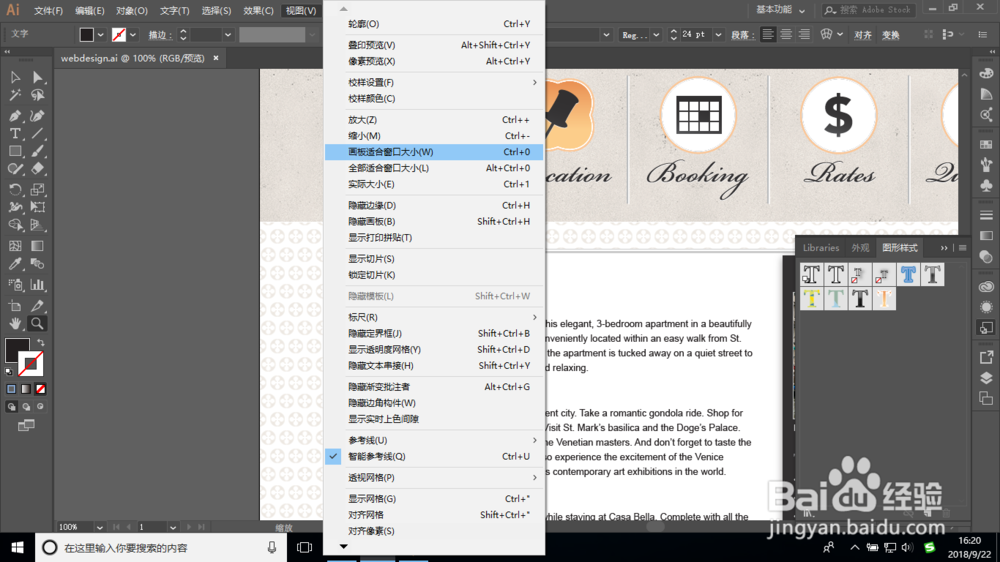Set color mode to None
This screenshot has height=562, width=1000.
[x=41, y=388]
